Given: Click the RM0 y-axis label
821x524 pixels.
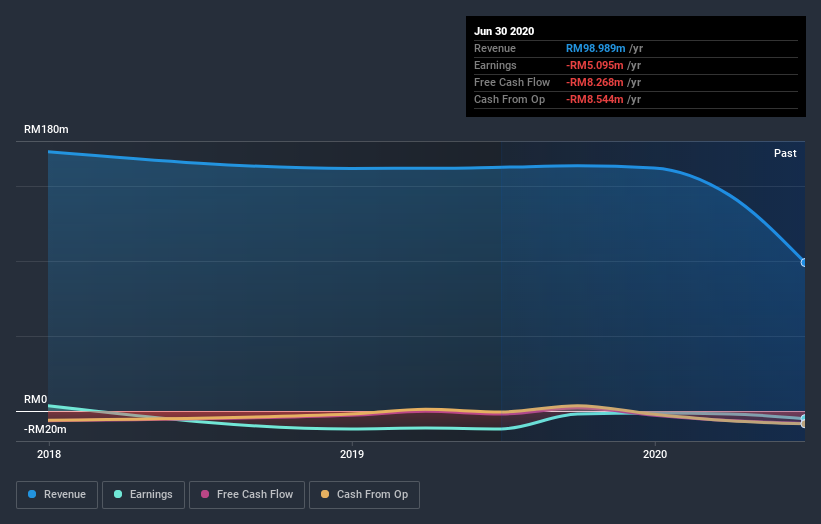Looking at the screenshot, I should [36, 399].
